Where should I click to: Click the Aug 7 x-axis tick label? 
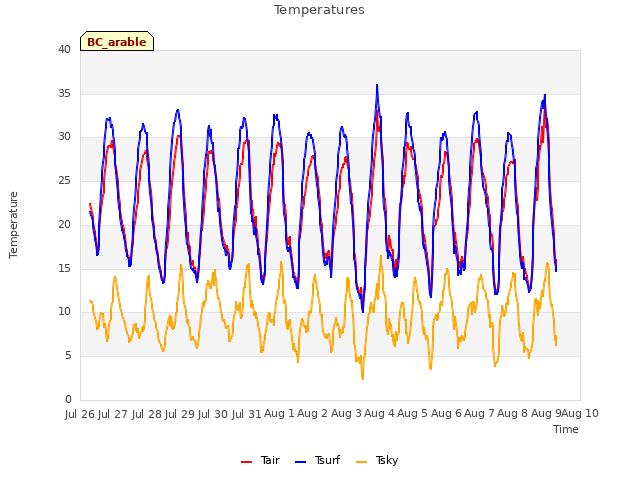click(x=480, y=414)
